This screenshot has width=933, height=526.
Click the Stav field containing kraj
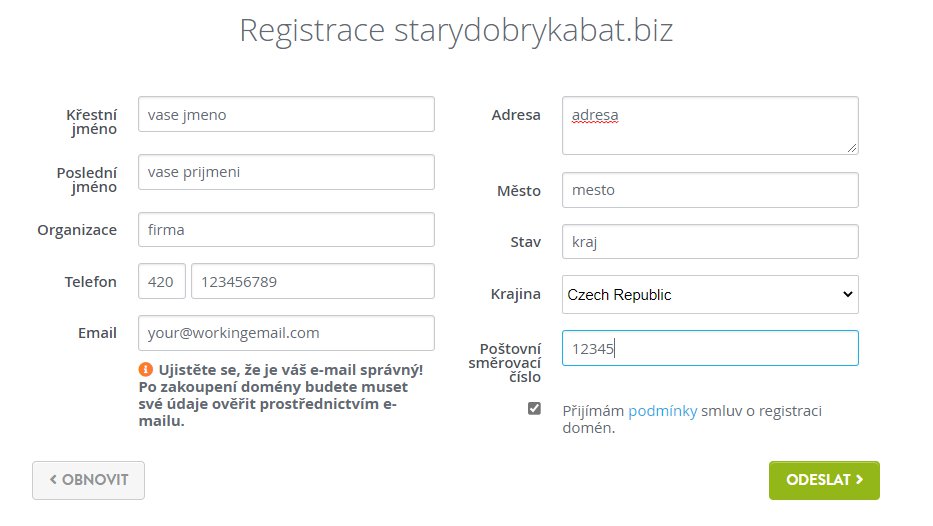(x=710, y=242)
